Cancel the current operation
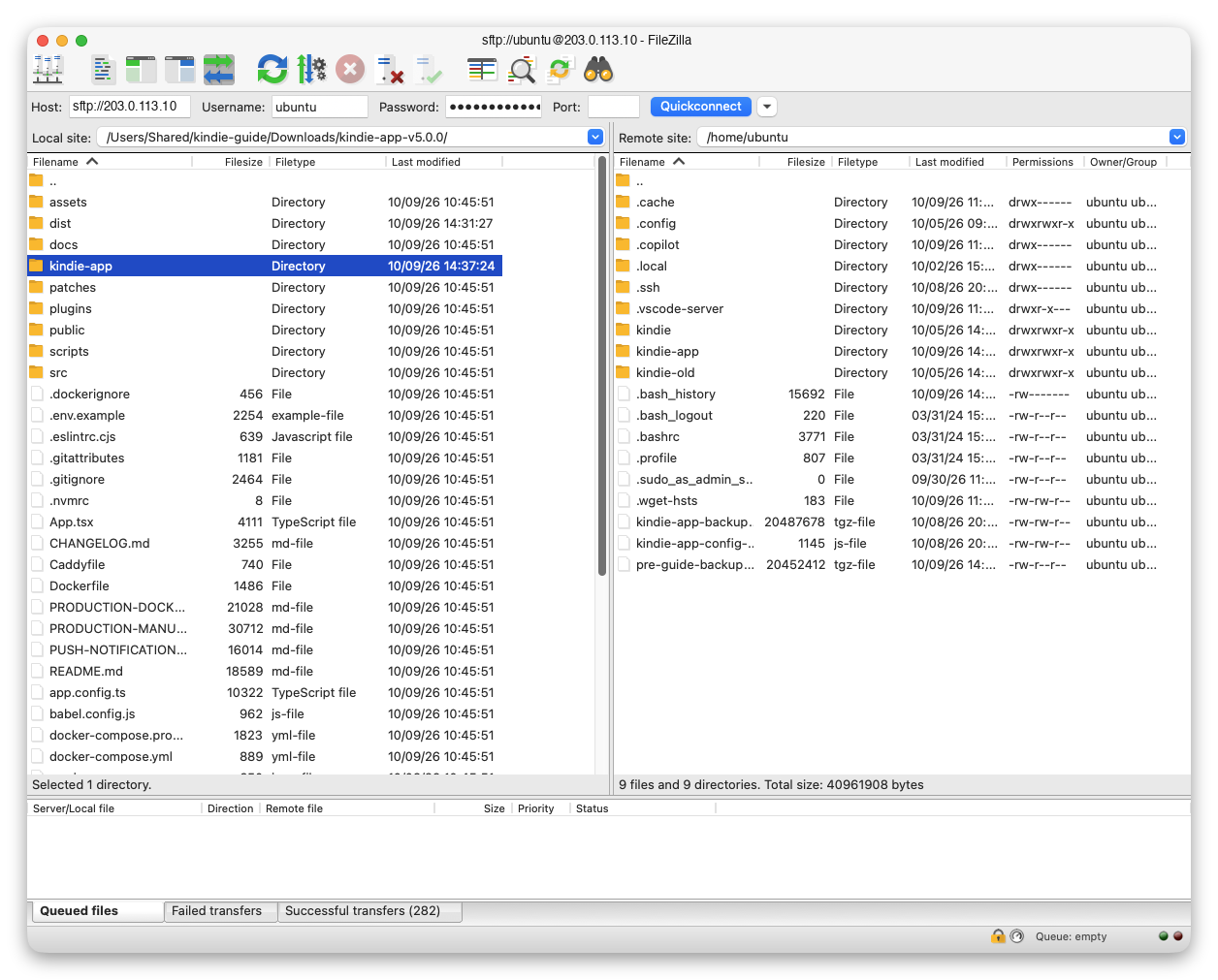This screenshot has height=980, width=1218. pyautogui.click(x=350, y=70)
